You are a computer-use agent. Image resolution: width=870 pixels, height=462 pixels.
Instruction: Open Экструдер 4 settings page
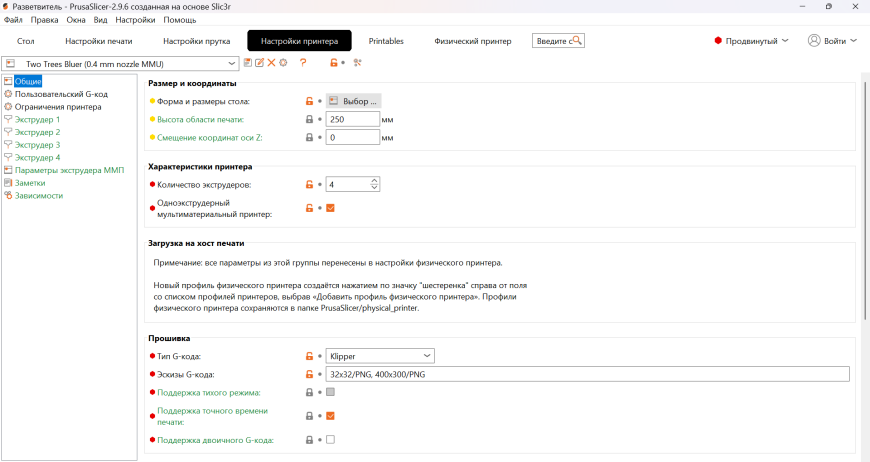[x=37, y=158]
